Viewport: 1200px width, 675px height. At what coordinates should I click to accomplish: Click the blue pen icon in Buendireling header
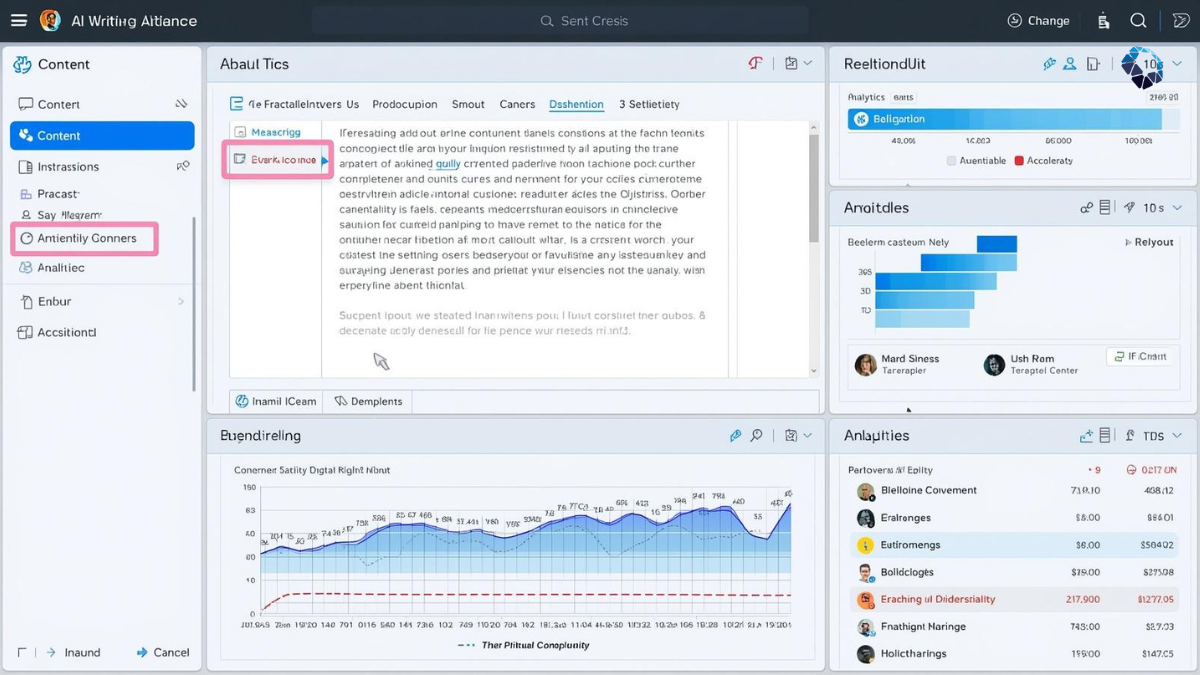pyautogui.click(x=735, y=436)
